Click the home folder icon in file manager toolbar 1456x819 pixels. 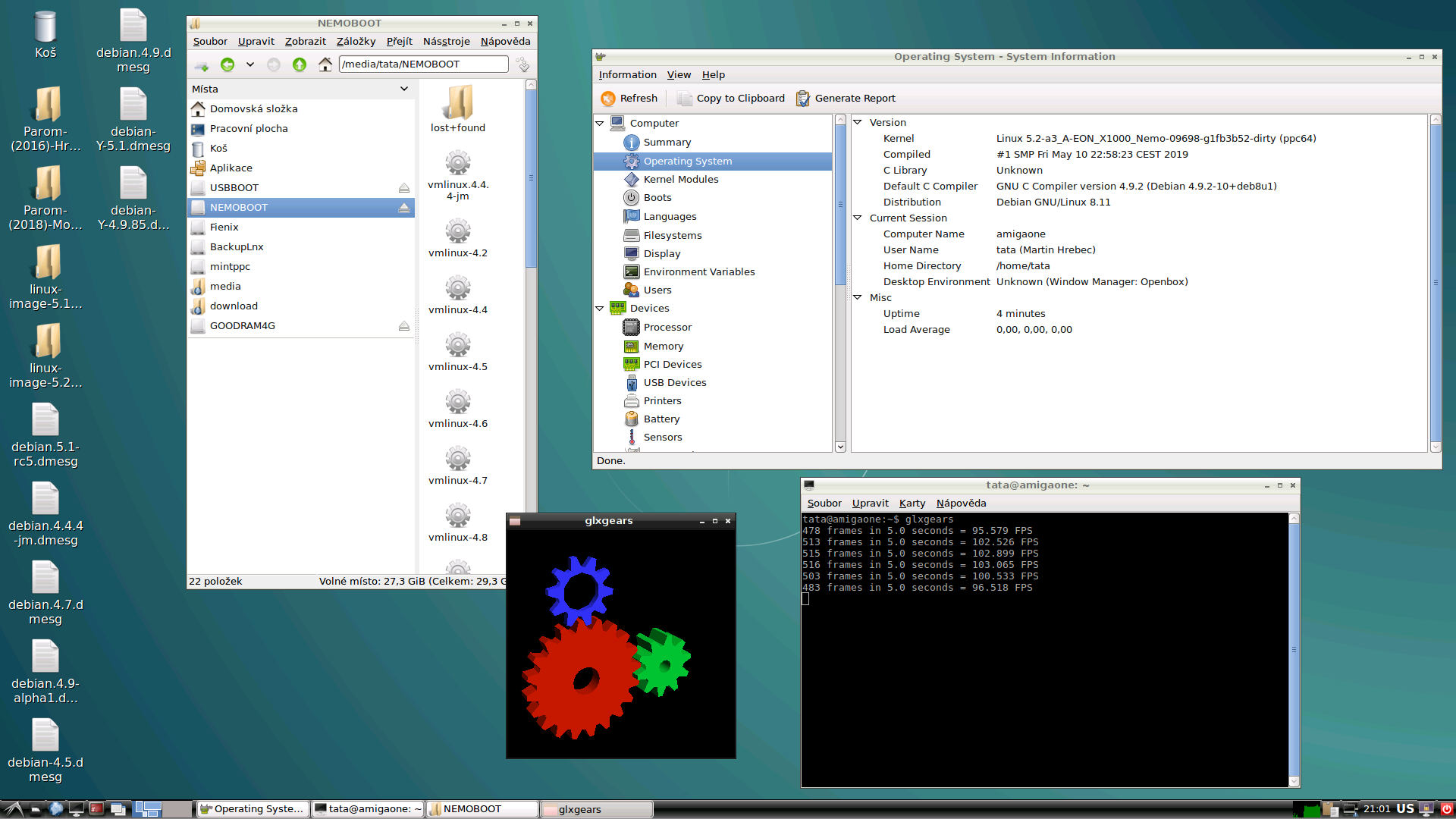[325, 64]
